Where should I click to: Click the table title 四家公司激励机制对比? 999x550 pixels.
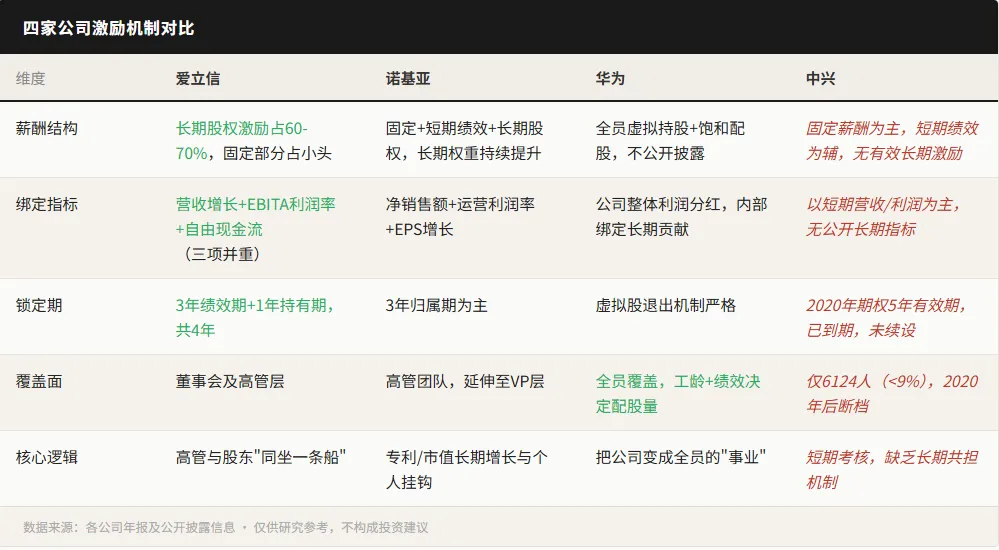[x=108, y=29]
